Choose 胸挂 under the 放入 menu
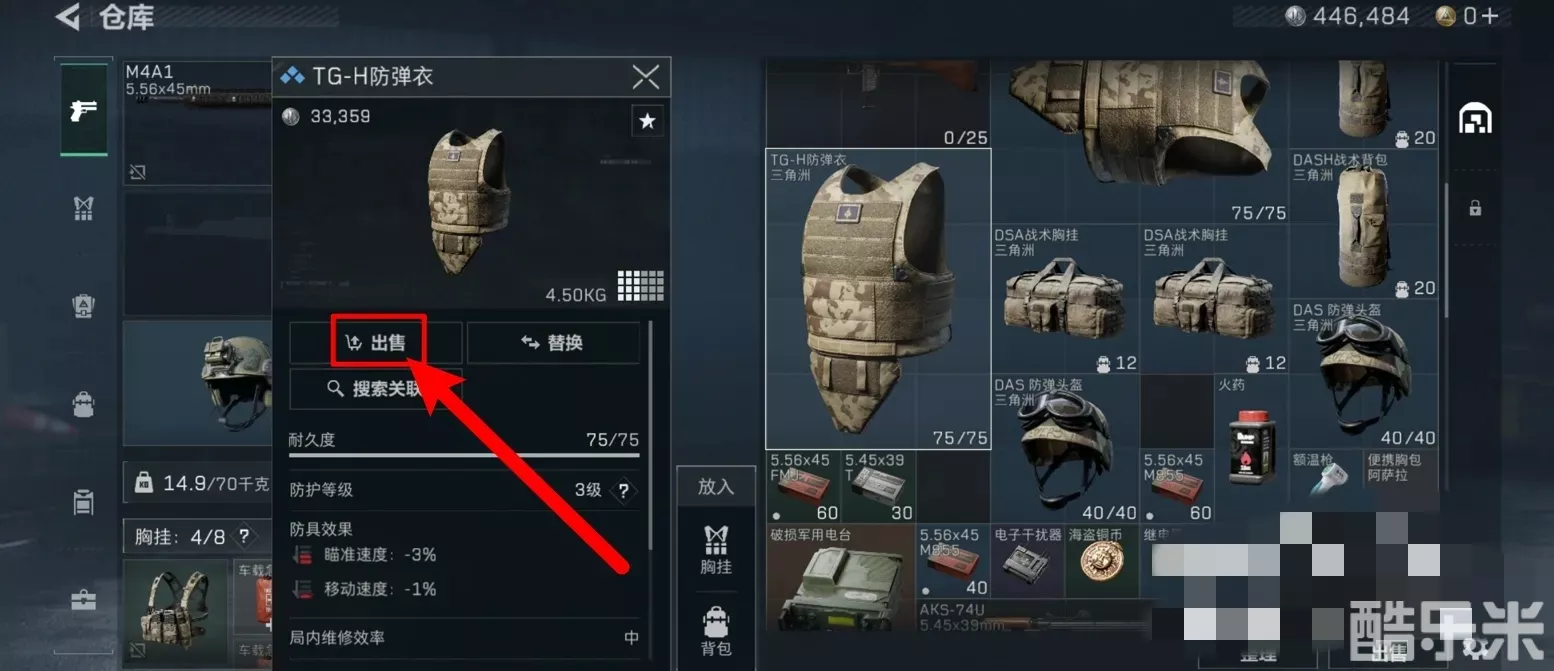 pos(716,551)
